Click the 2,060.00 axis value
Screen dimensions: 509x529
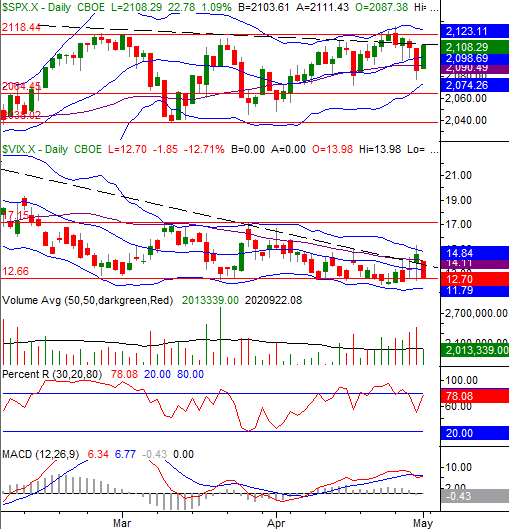click(x=466, y=99)
